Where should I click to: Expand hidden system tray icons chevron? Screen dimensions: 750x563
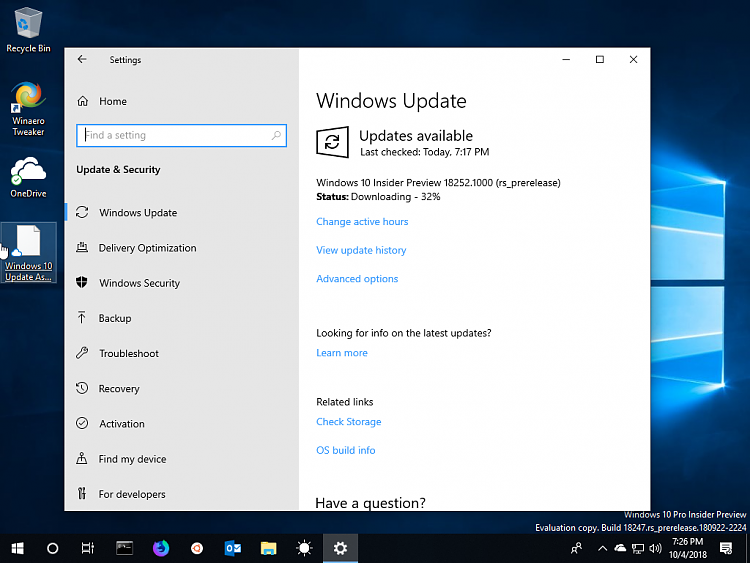[603, 548]
